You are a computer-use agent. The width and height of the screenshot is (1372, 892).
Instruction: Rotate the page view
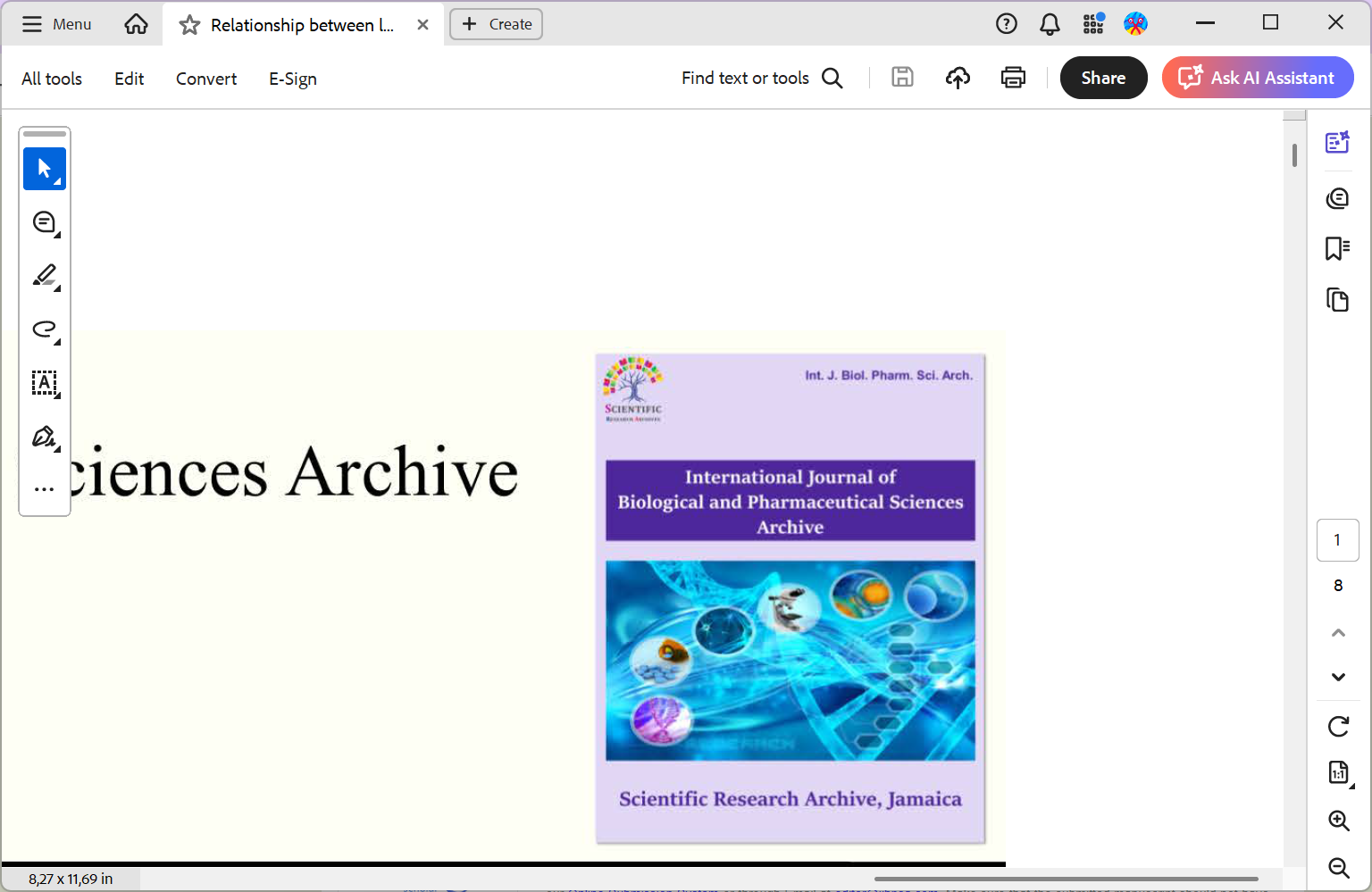pyautogui.click(x=1338, y=727)
